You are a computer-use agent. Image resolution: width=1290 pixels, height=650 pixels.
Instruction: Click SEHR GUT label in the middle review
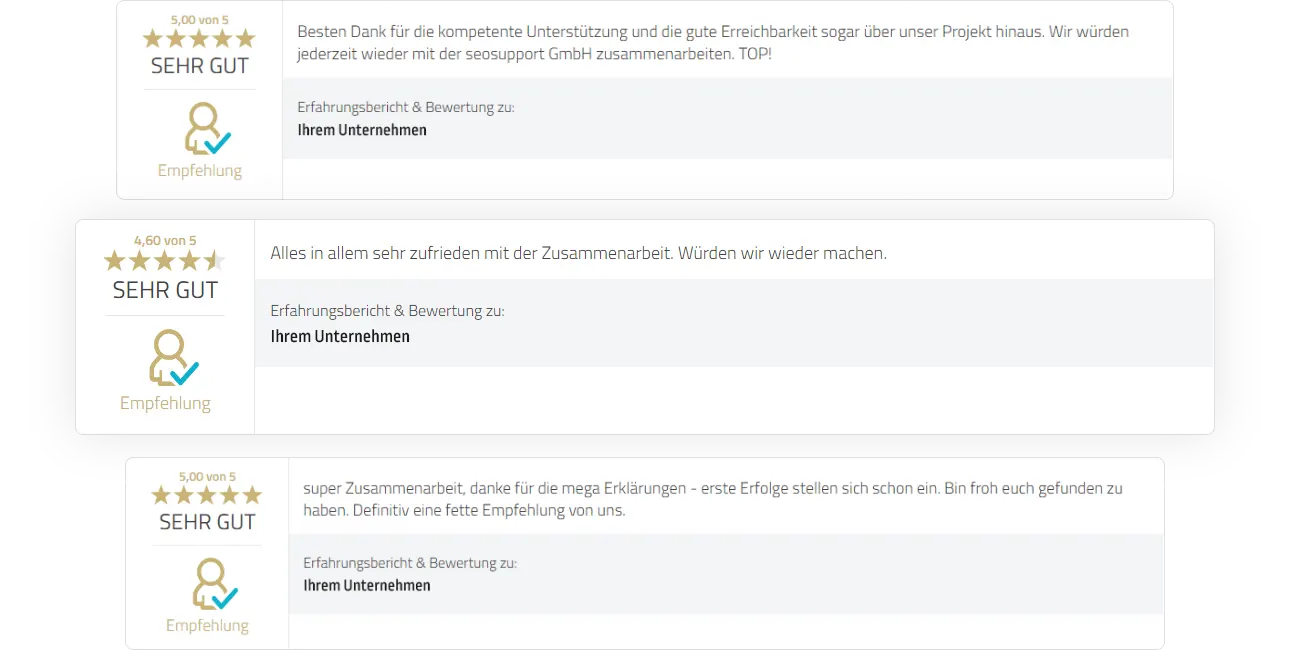[x=165, y=290]
